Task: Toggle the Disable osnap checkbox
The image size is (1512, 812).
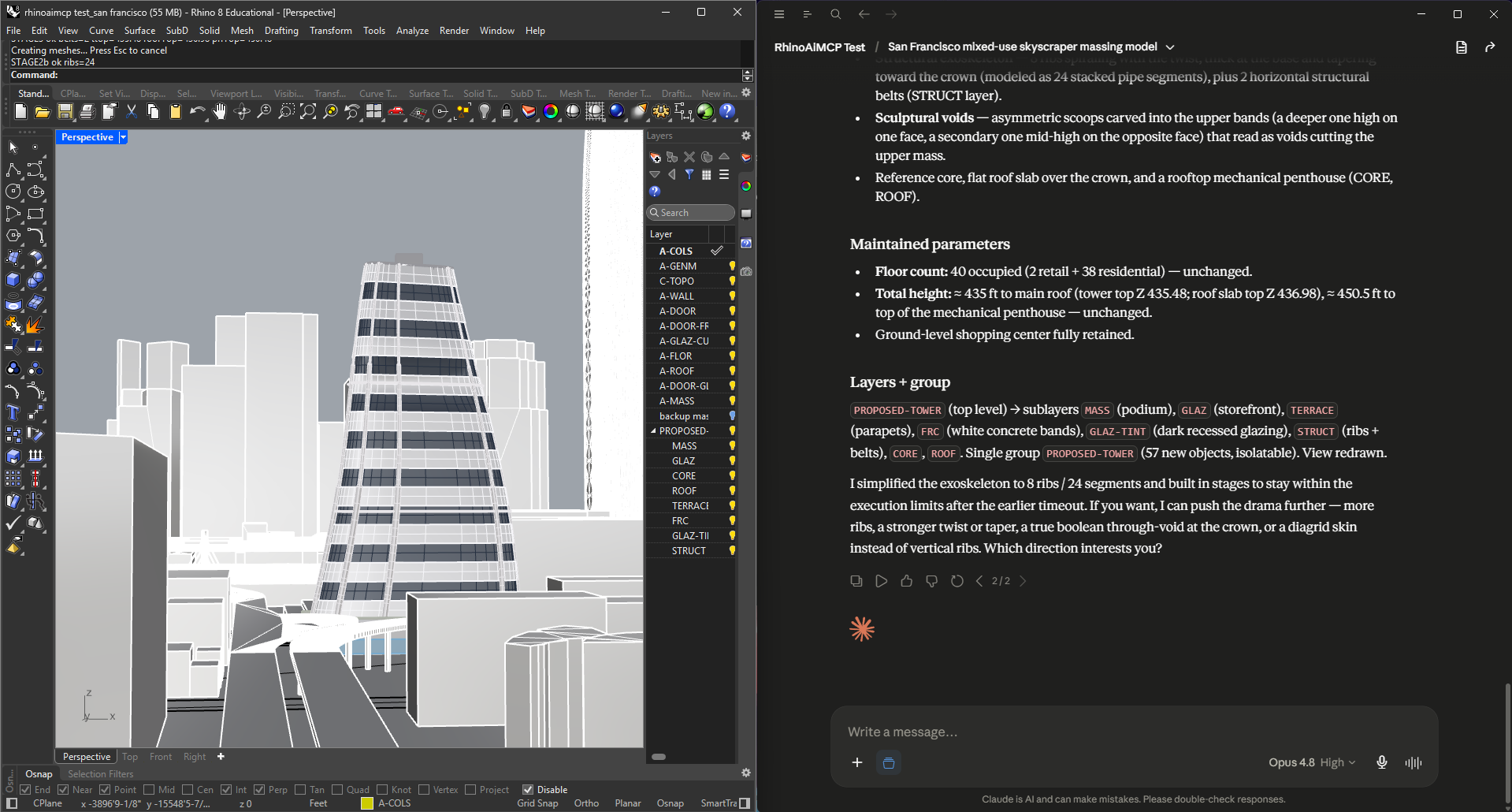Action: 528,790
